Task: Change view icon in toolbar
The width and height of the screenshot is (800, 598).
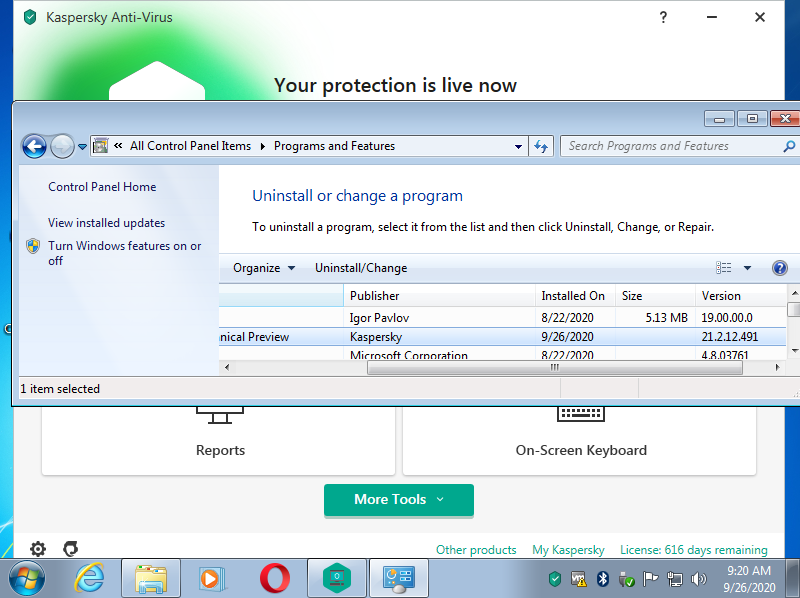Action: 723,268
